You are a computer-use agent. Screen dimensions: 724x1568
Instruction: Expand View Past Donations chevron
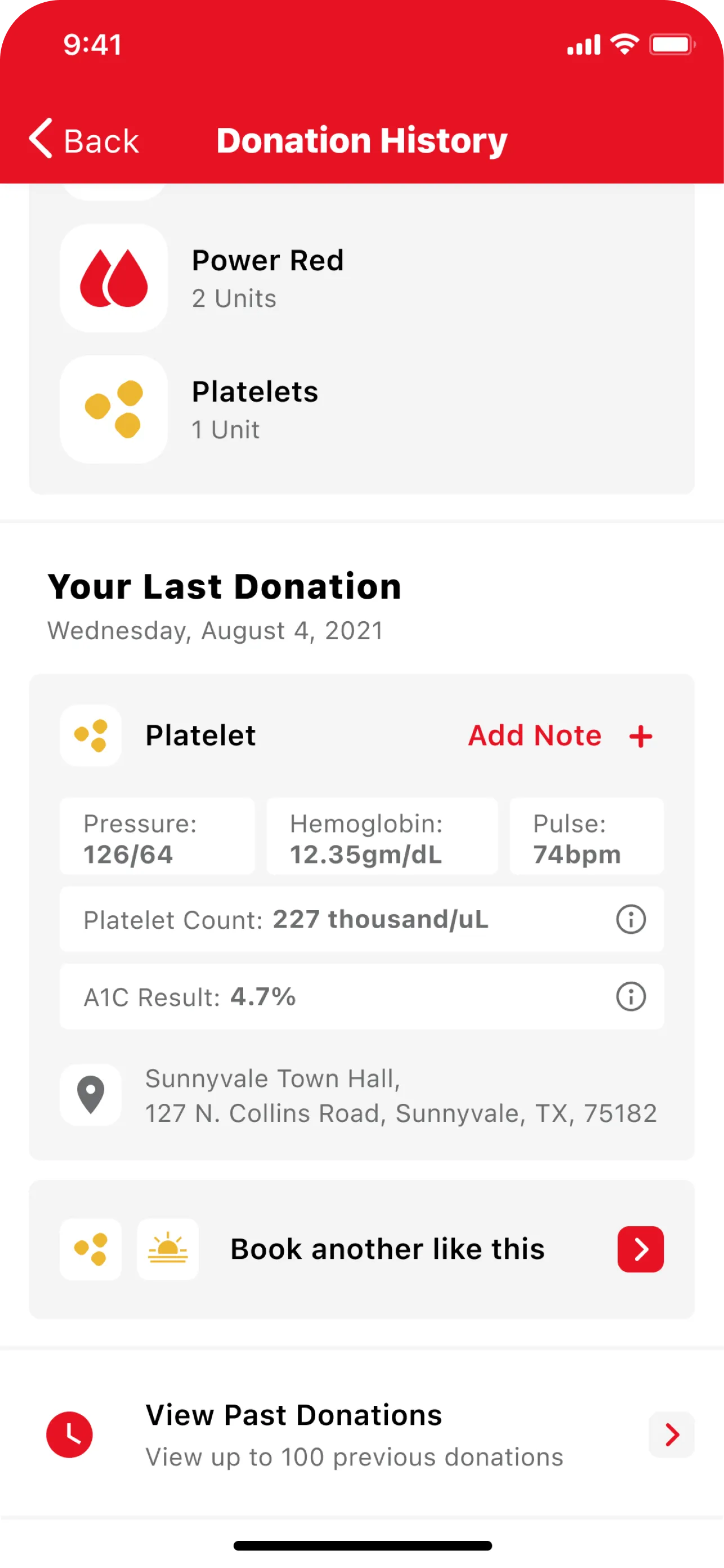point(672,1435)
